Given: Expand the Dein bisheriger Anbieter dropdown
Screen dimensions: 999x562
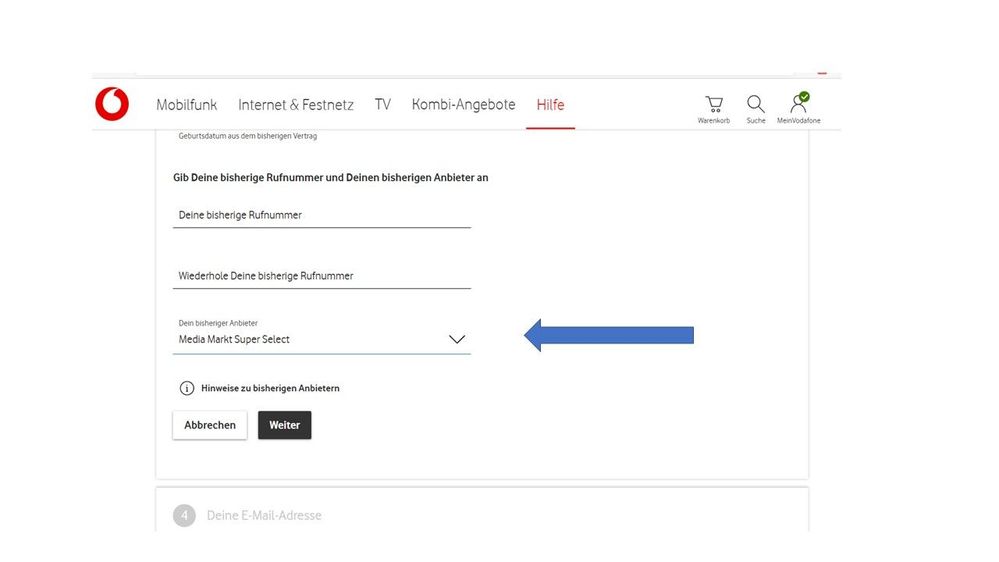Looking at the screenshot, I should (x=322, y=335).
